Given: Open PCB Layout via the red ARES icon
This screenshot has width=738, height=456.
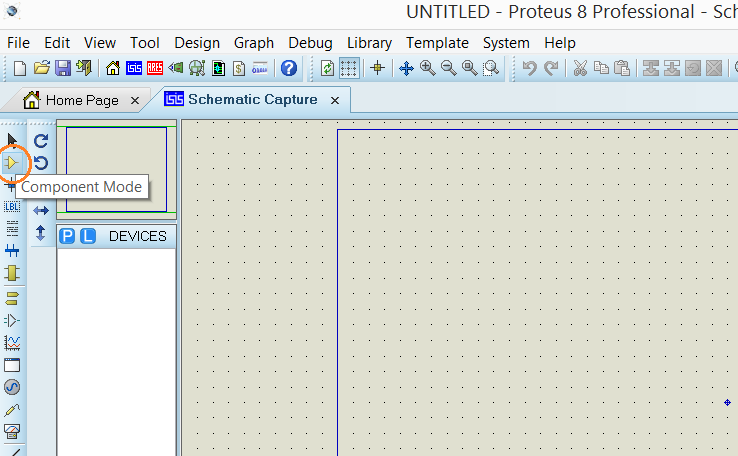Looking at the screenshot, I should pos(155,68).
